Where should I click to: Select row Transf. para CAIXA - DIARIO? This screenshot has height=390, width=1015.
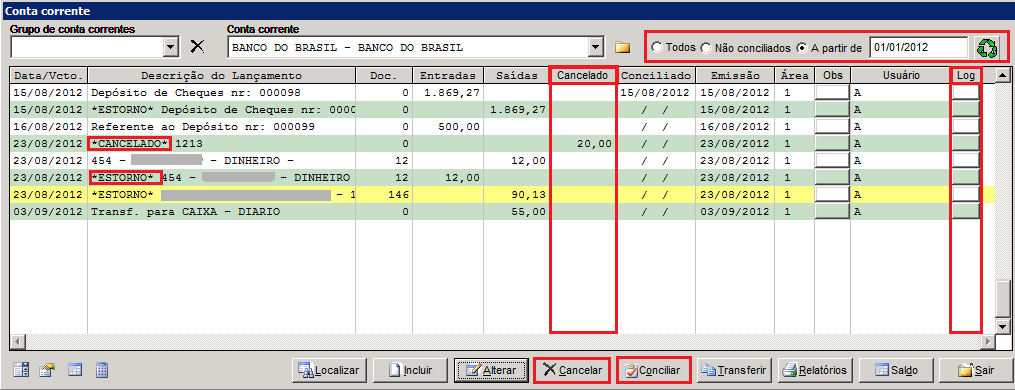tap(502, 211)
